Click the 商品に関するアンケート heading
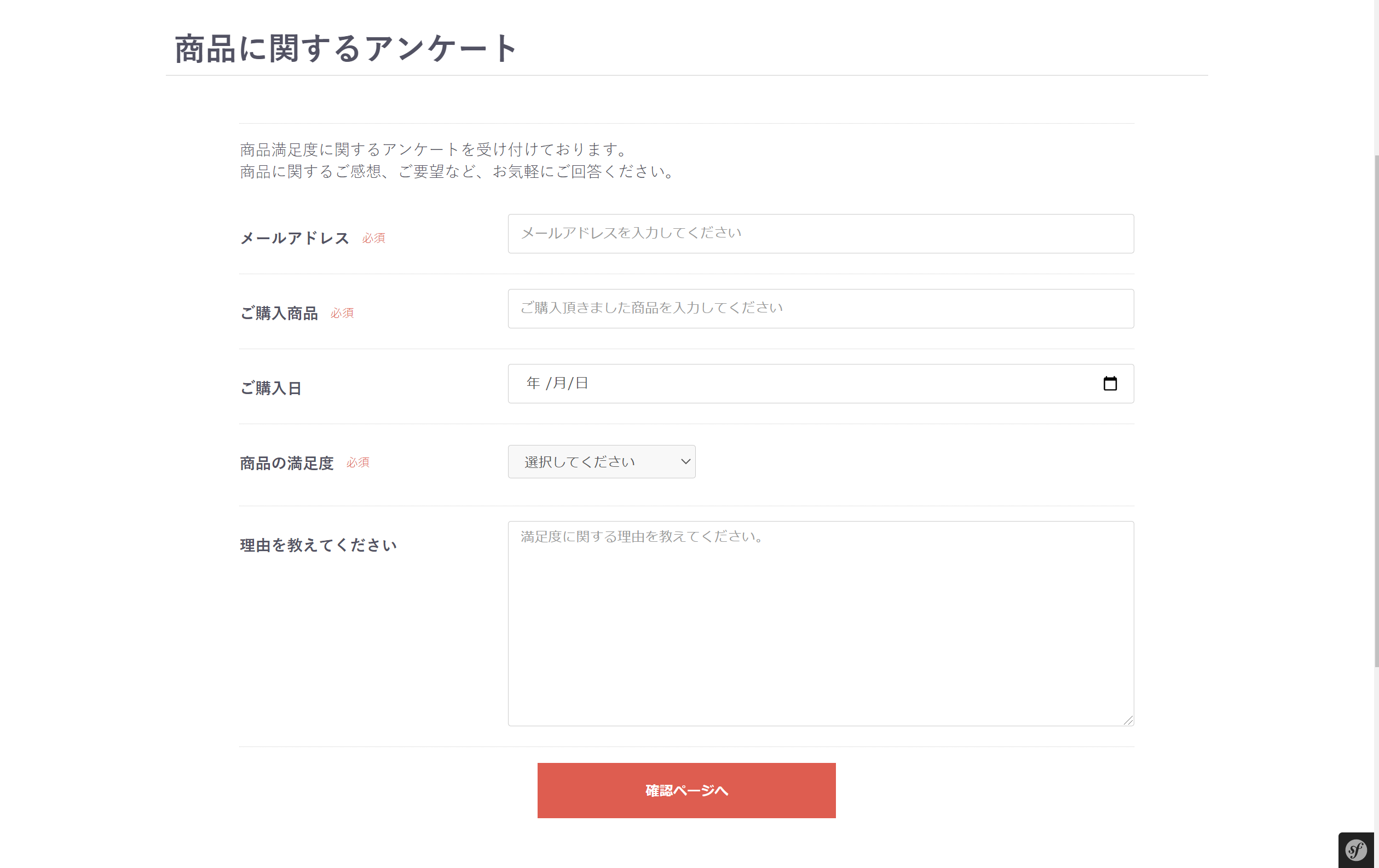The image size is (1379, 868). [x=346, y=48]
